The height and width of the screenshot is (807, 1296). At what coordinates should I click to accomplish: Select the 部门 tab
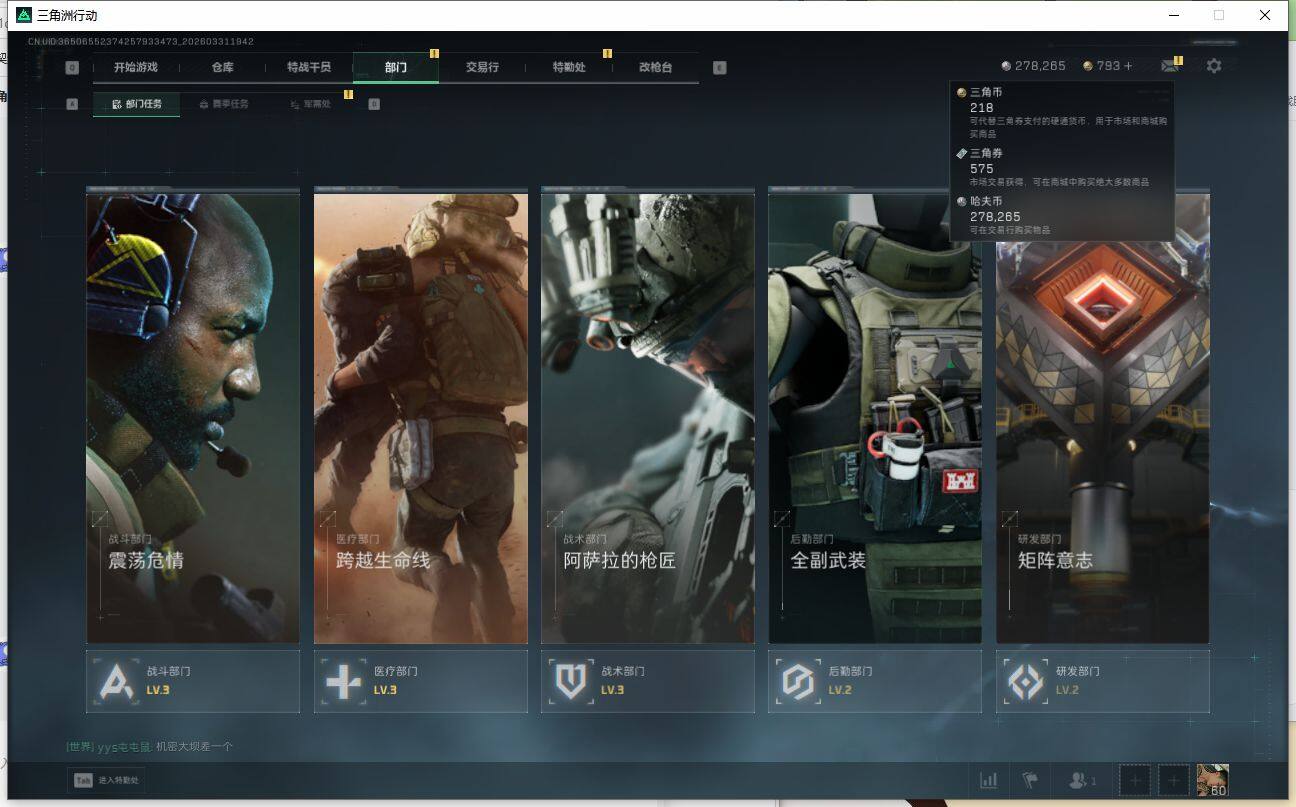click(x=396, y=67)
